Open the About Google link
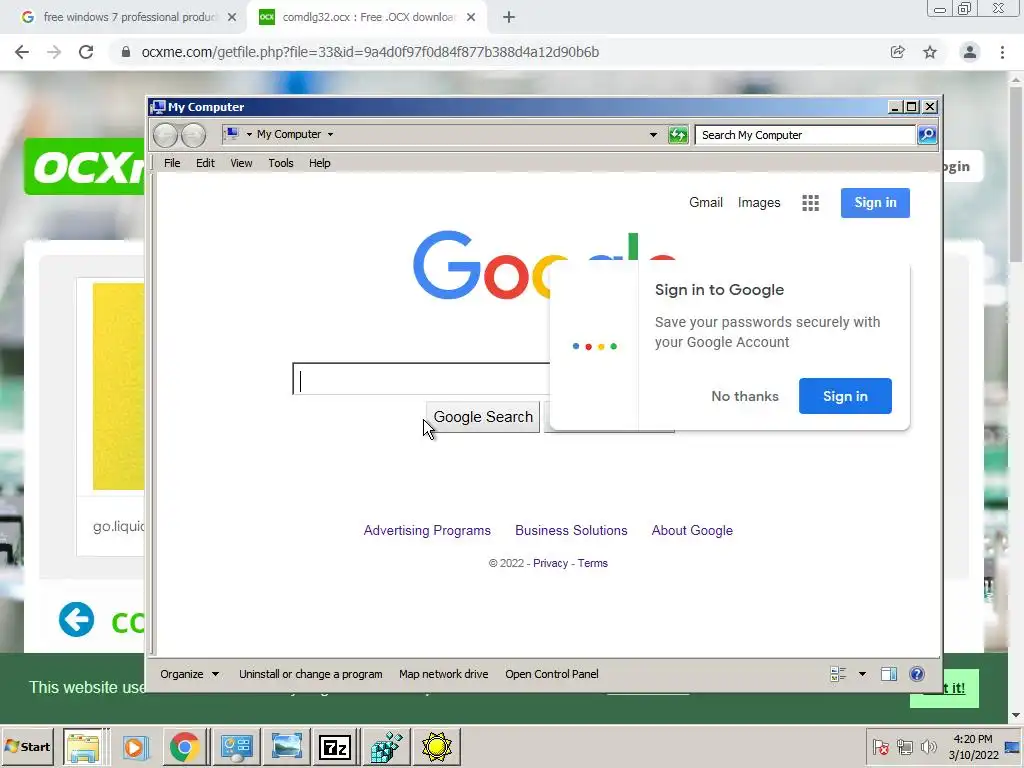This screenshot has width=1024, height=768. (x=692, y=530)
